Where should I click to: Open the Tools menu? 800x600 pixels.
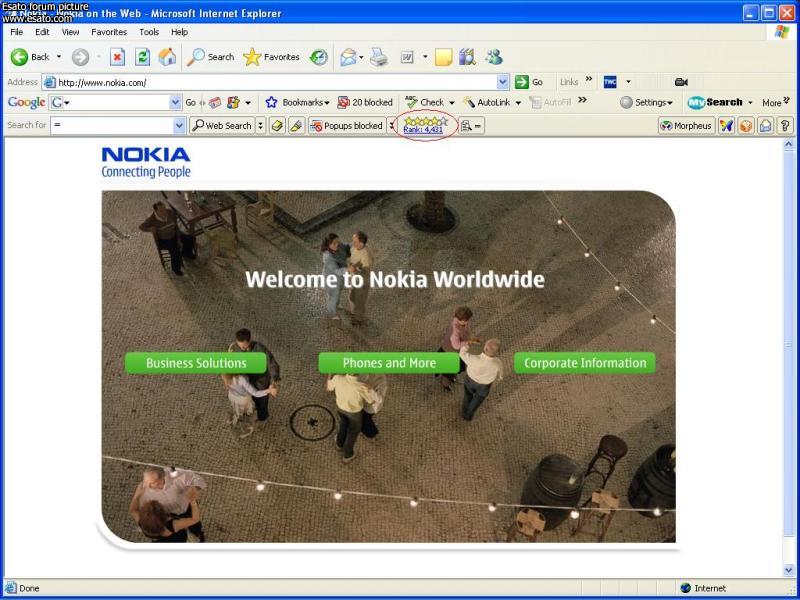[x=149, y=32]
